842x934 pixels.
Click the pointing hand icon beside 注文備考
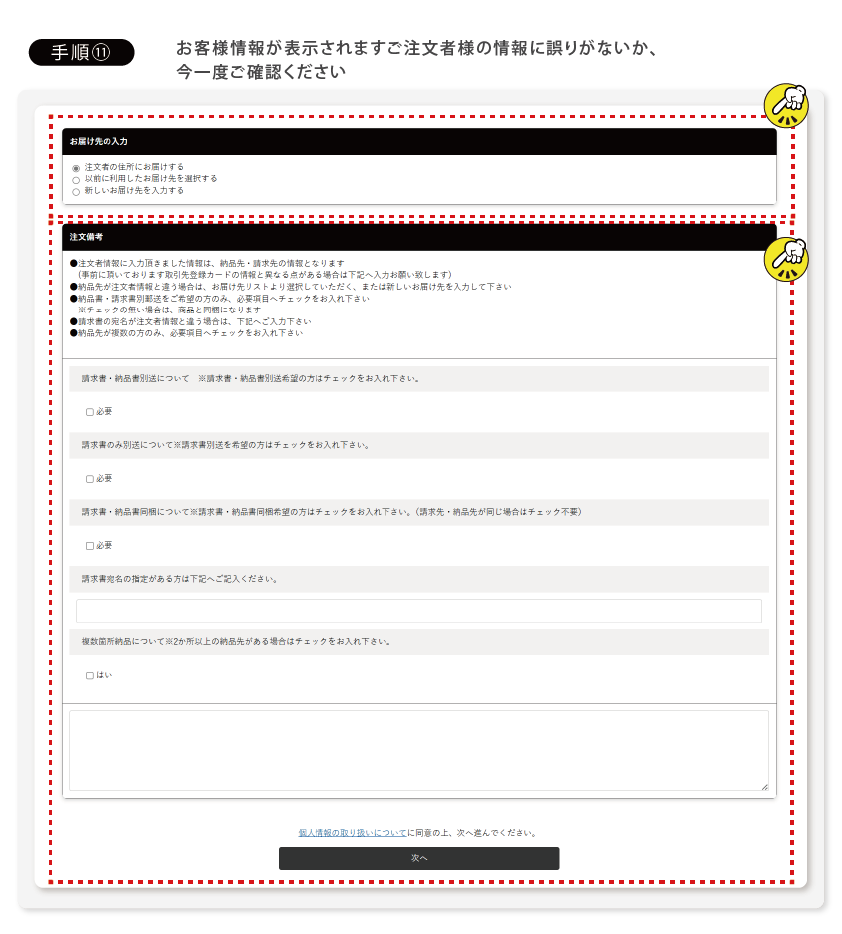(x=786, y=258)
